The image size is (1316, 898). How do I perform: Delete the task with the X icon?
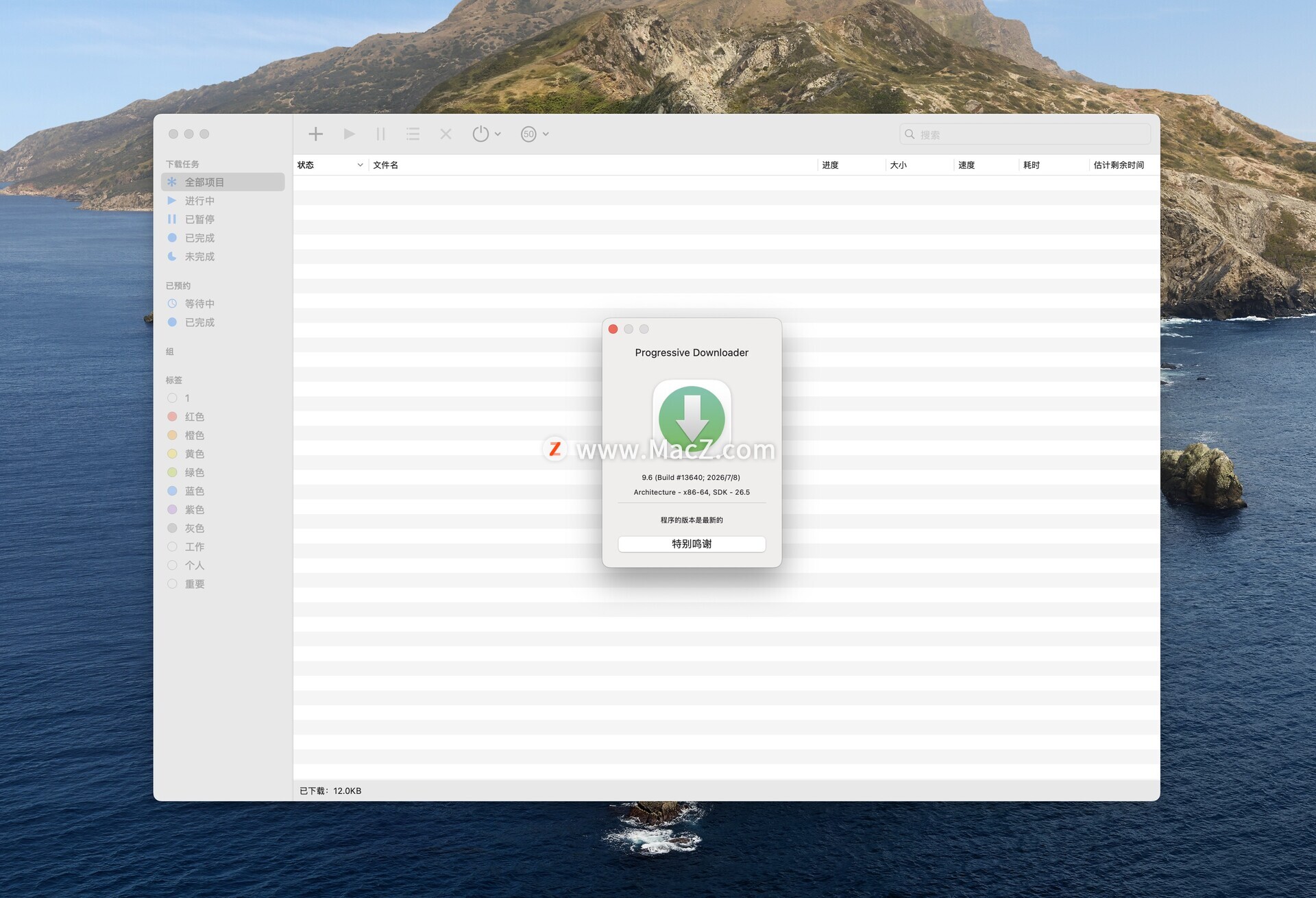pyautogui.click(x=446, y=134)
